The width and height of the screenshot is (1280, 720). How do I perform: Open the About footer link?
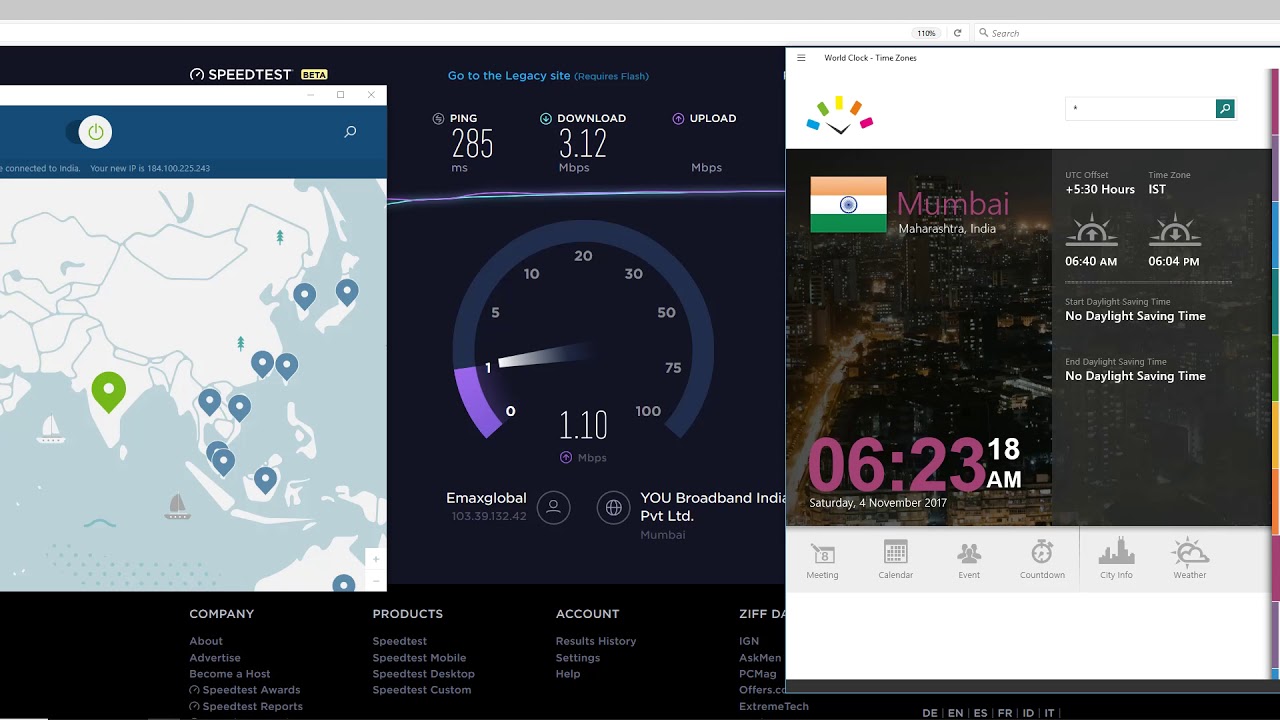pos(206,641)
